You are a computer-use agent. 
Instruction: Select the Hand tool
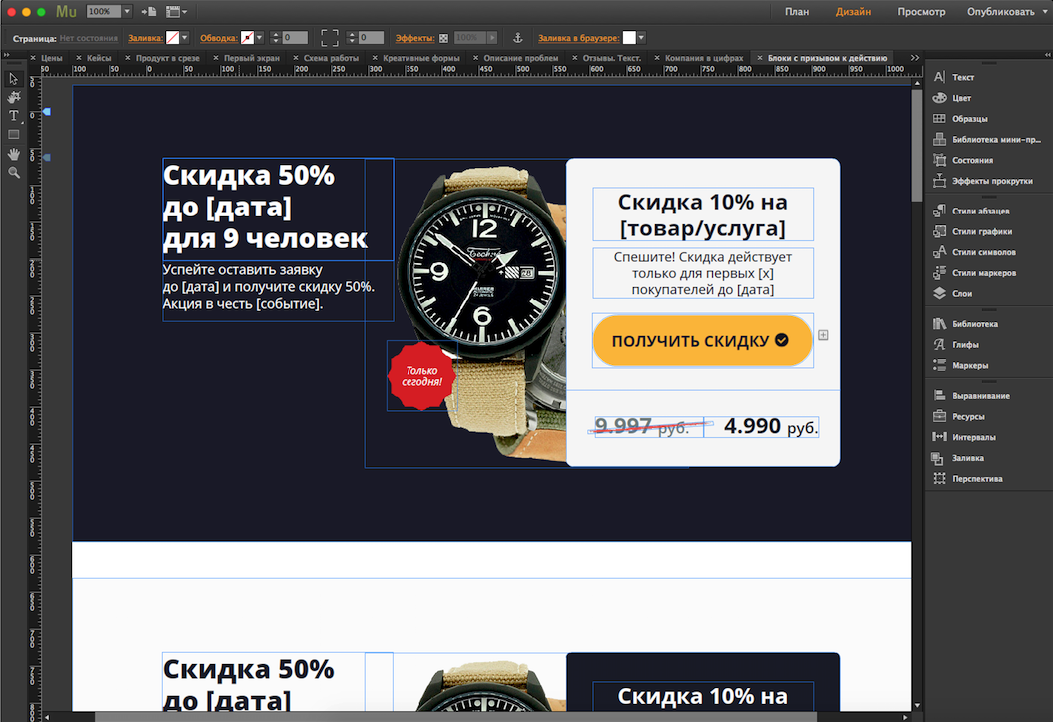(x=13, y=154)
